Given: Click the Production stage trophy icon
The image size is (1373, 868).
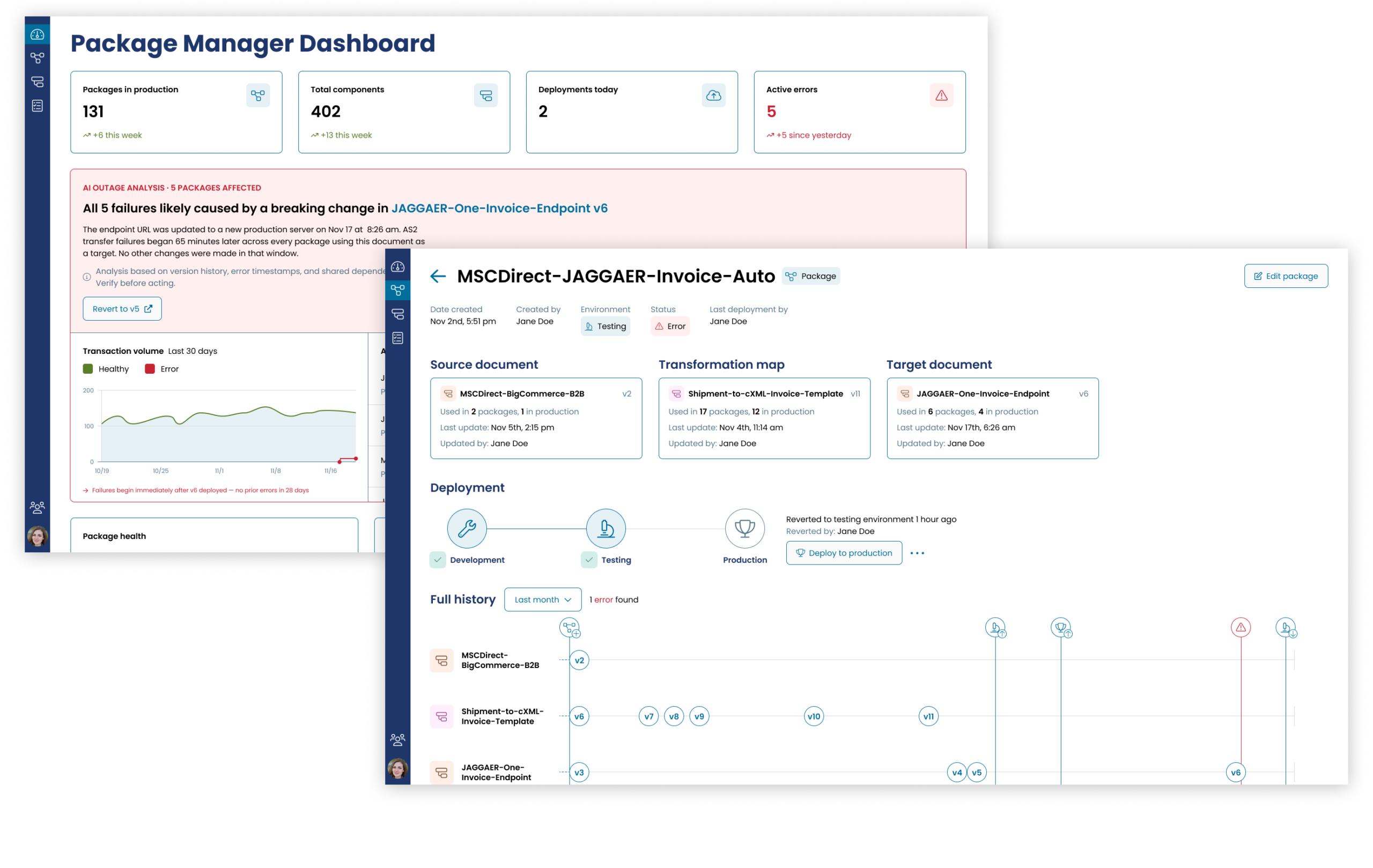Looking at the screenshot, I should 744,528.
